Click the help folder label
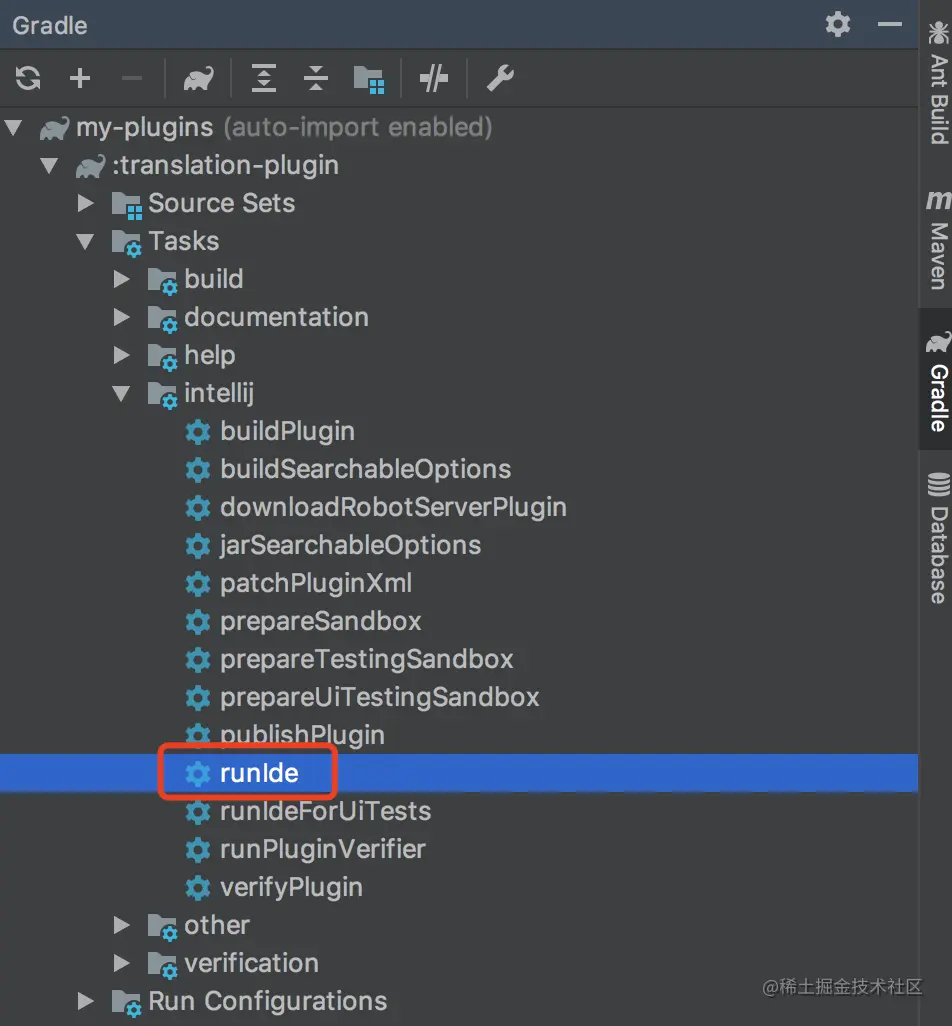952x1026 pixels. [210, 355]
